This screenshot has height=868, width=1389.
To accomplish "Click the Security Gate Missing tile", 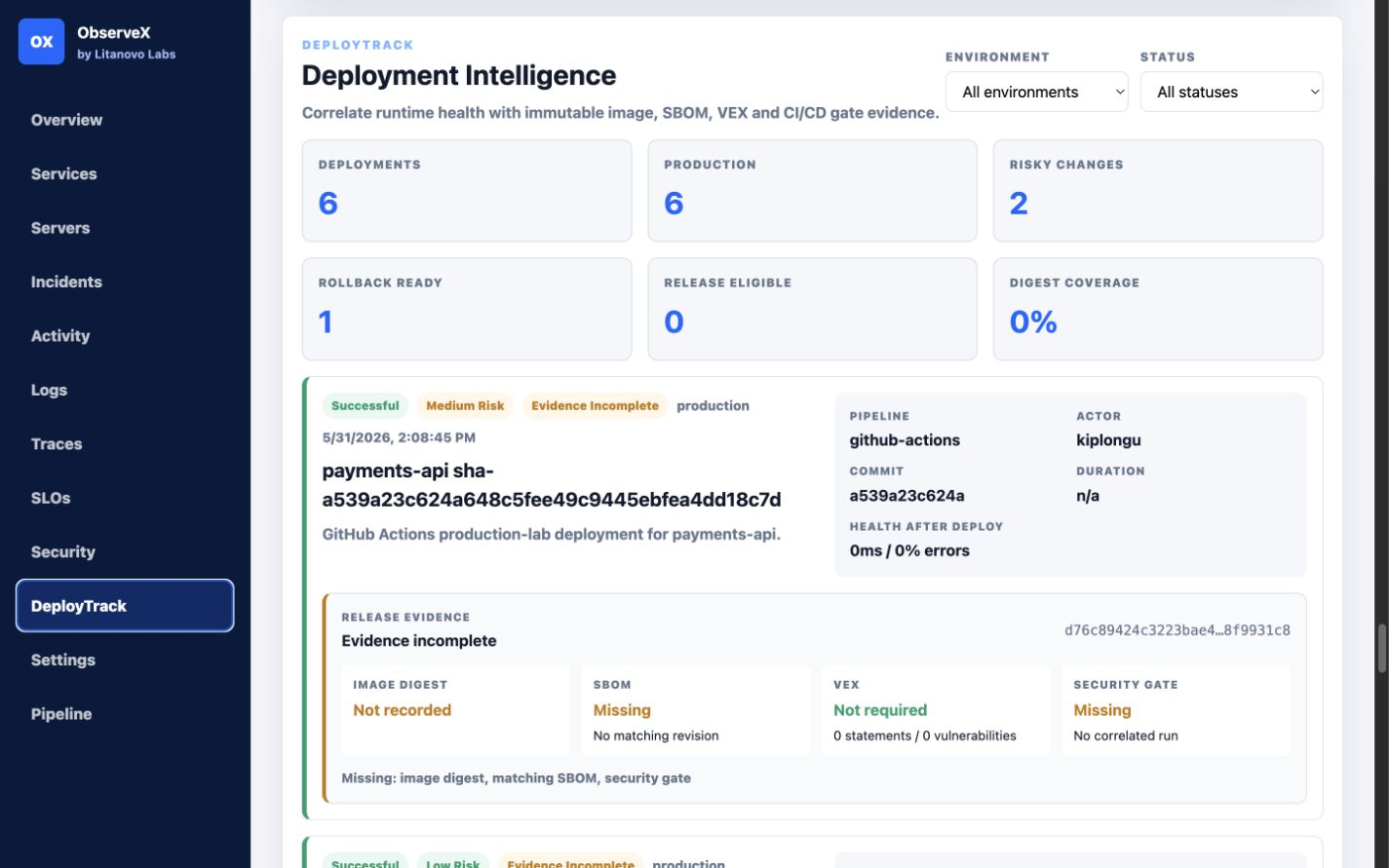I will [x=1176, y=710].
